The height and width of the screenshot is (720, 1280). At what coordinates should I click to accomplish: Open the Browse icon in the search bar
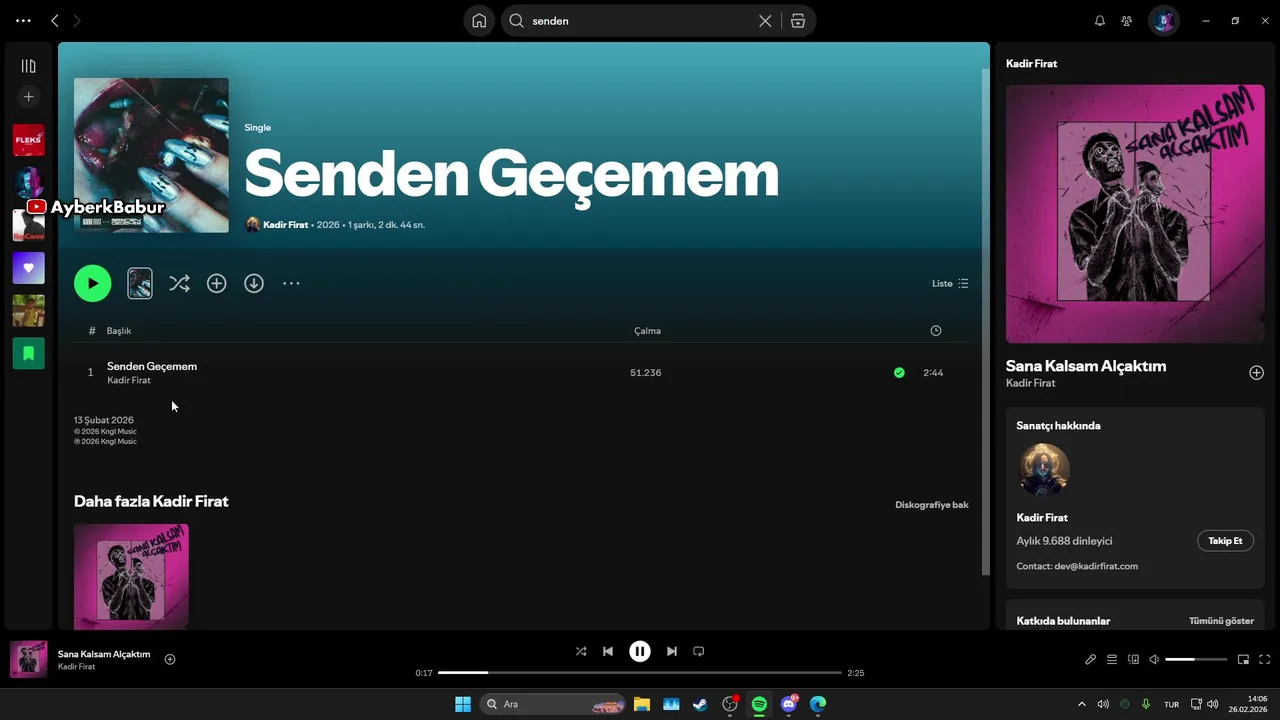[797, 21]
